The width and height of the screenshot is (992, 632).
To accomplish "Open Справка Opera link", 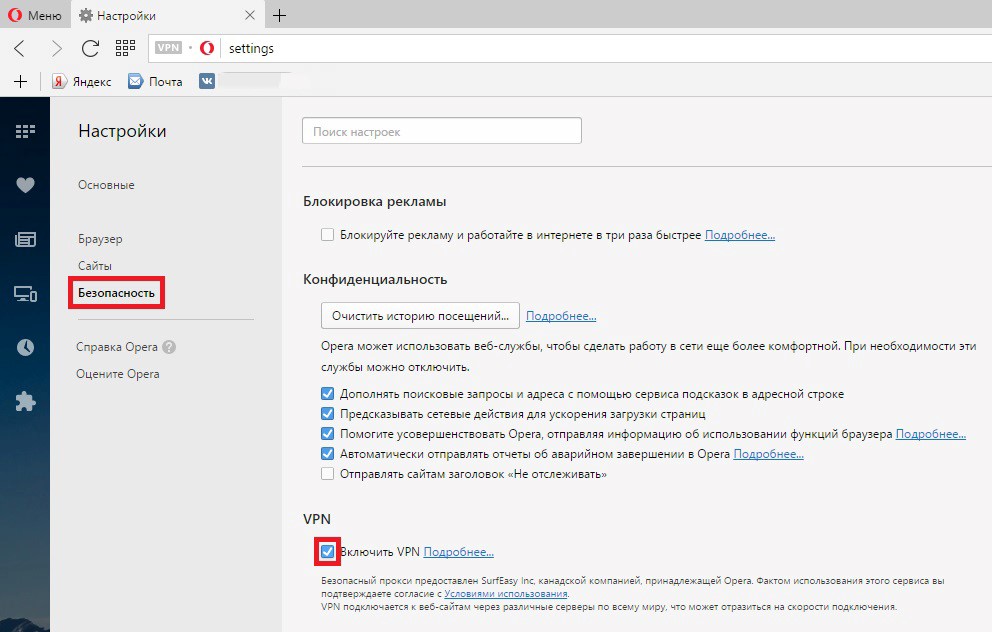I will (117, 347).
